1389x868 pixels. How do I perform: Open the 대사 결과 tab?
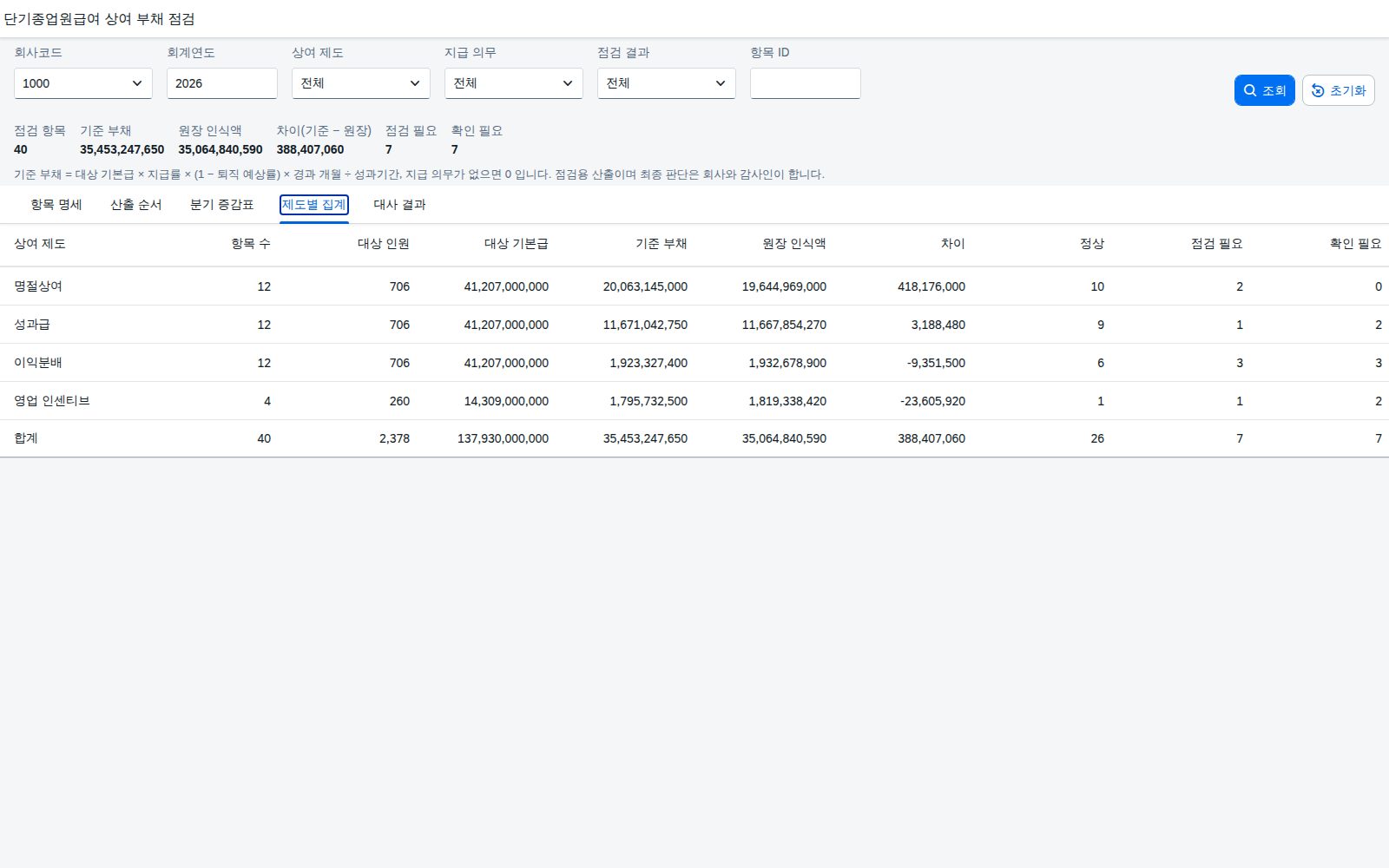[400, 205]
